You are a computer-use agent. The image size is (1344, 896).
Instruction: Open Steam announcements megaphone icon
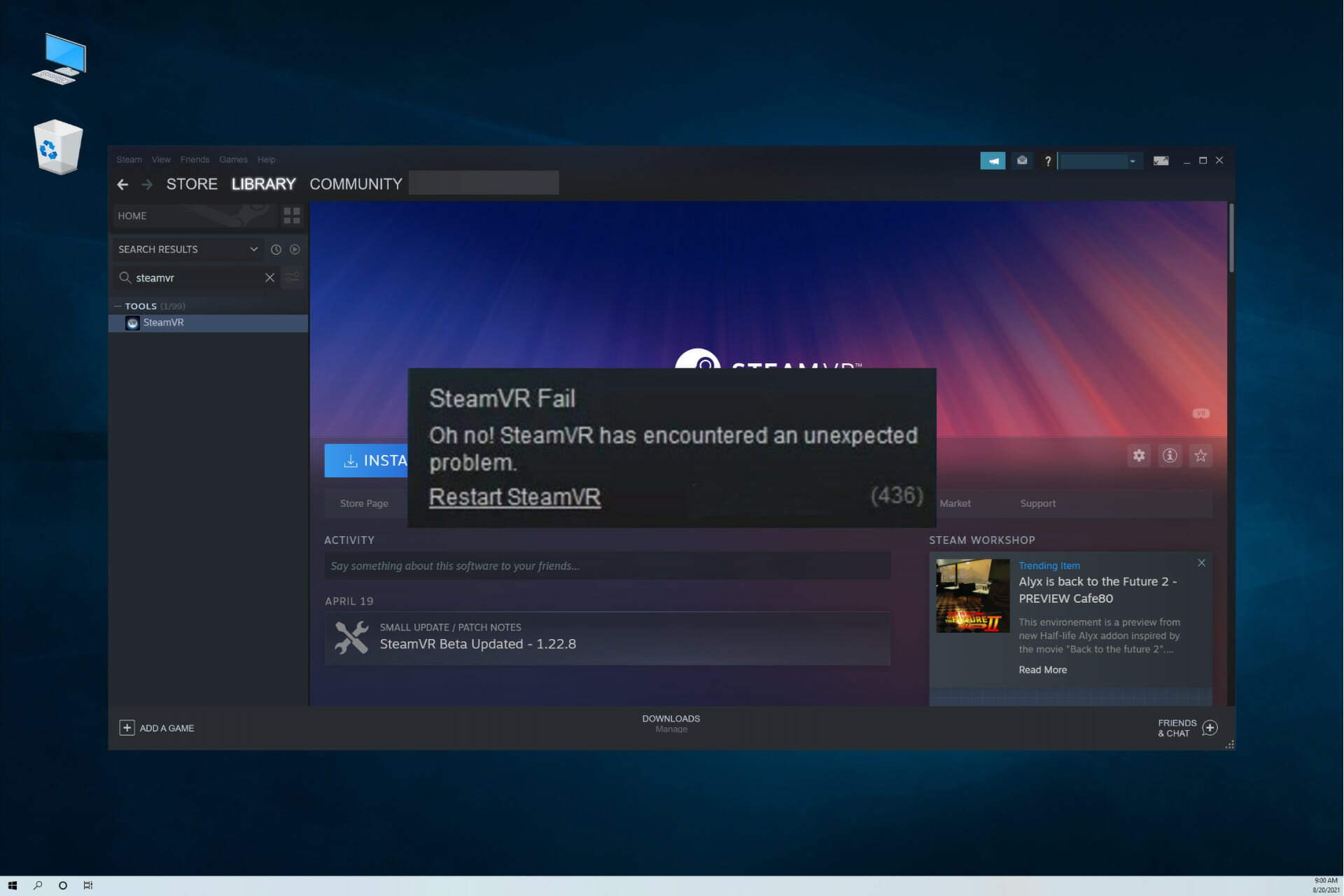[993, 161]
